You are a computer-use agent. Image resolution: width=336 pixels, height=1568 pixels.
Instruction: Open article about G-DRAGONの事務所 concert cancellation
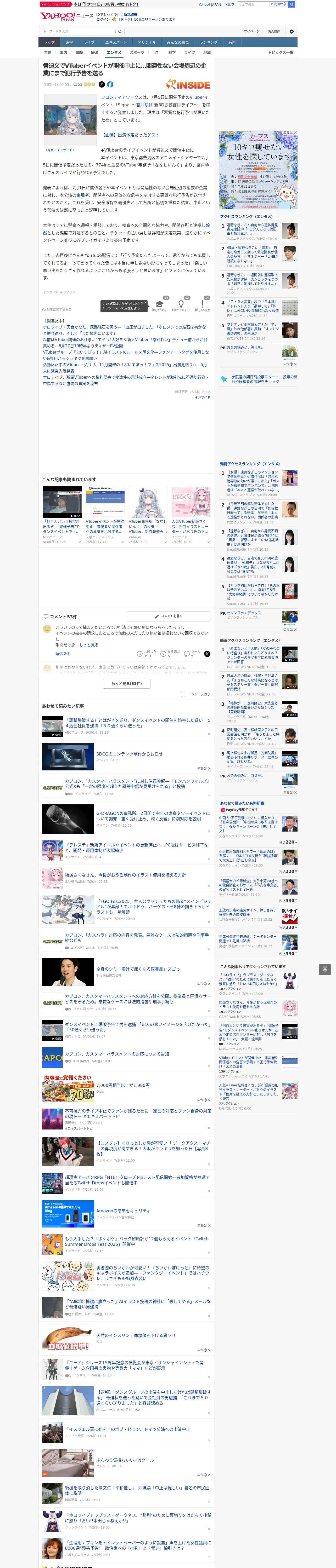tap(153, 816)
